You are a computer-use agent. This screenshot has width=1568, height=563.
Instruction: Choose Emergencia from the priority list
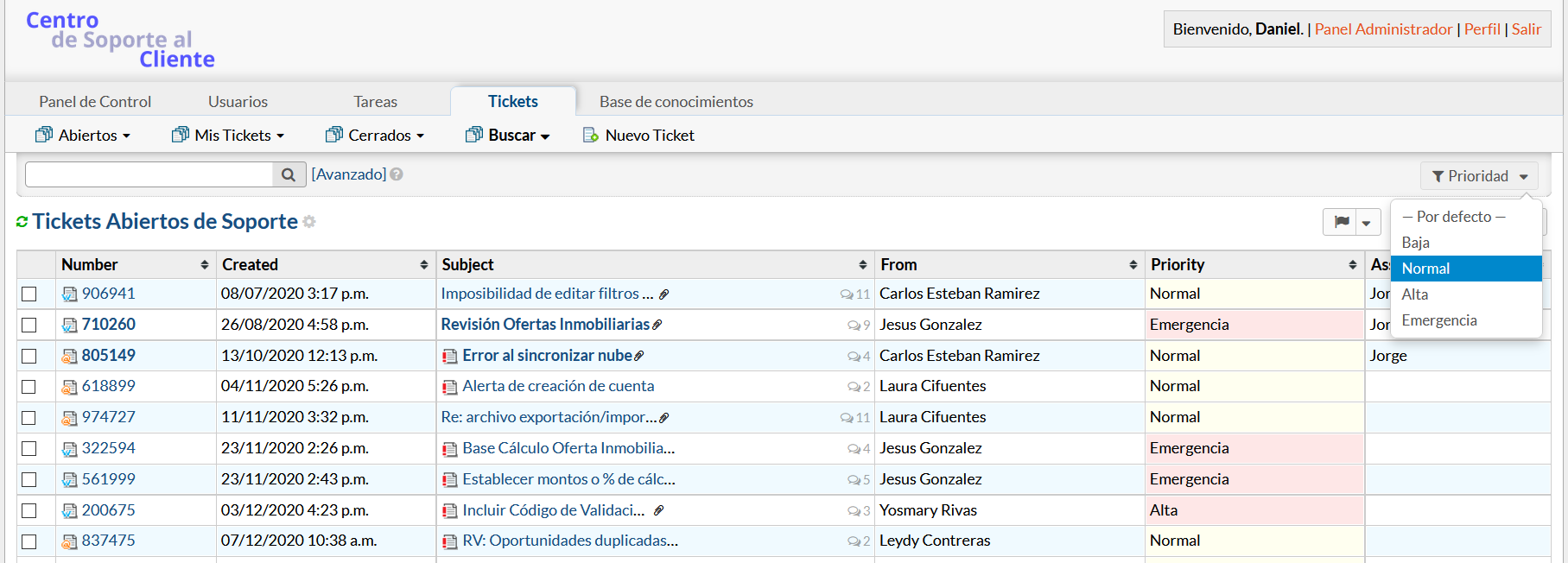1438,320
